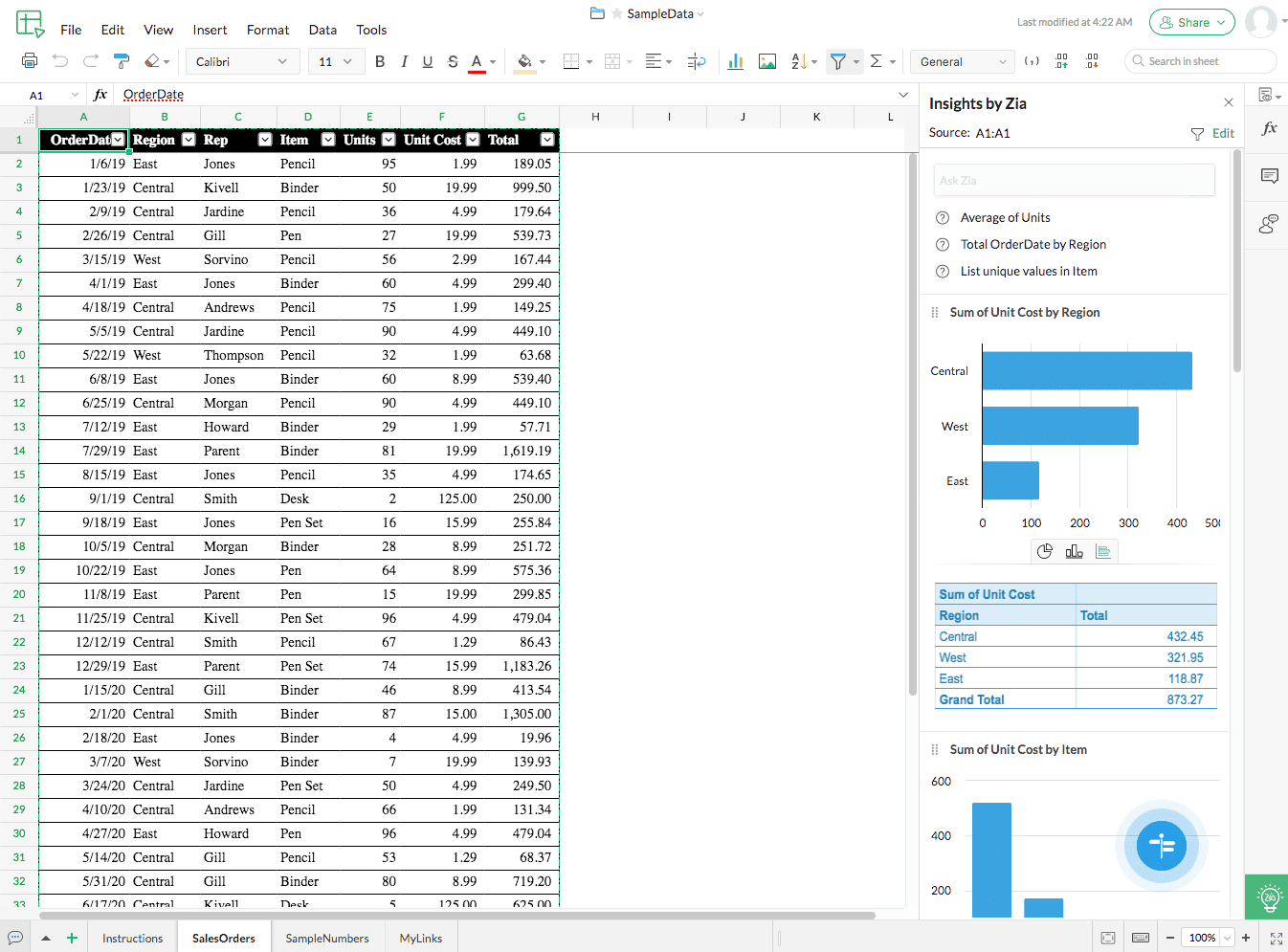Switch to the SampleNumbers sheet tab
1288x952 pixels.
pos(327,938)
